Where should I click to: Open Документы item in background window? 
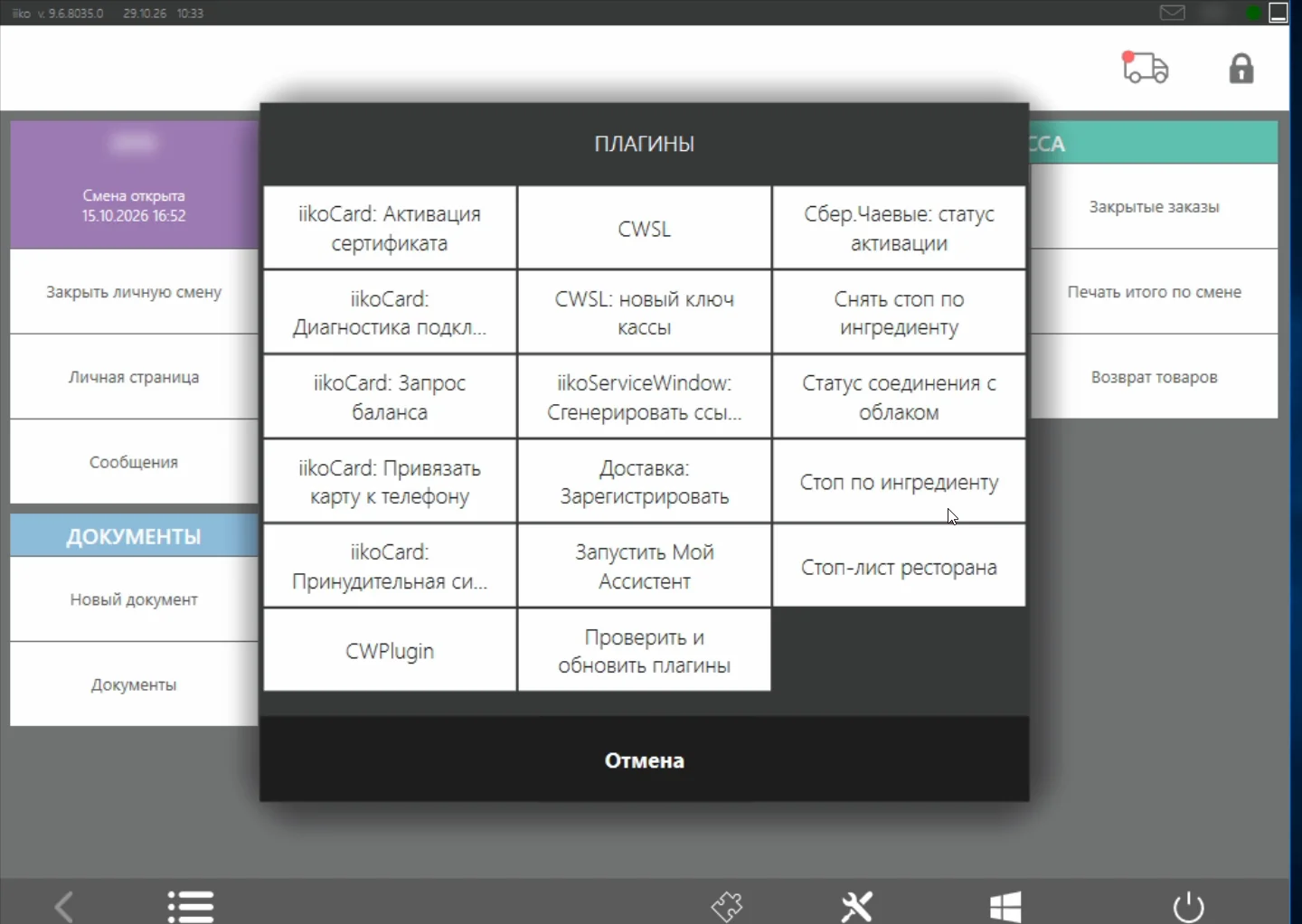[x=134, y=684]
